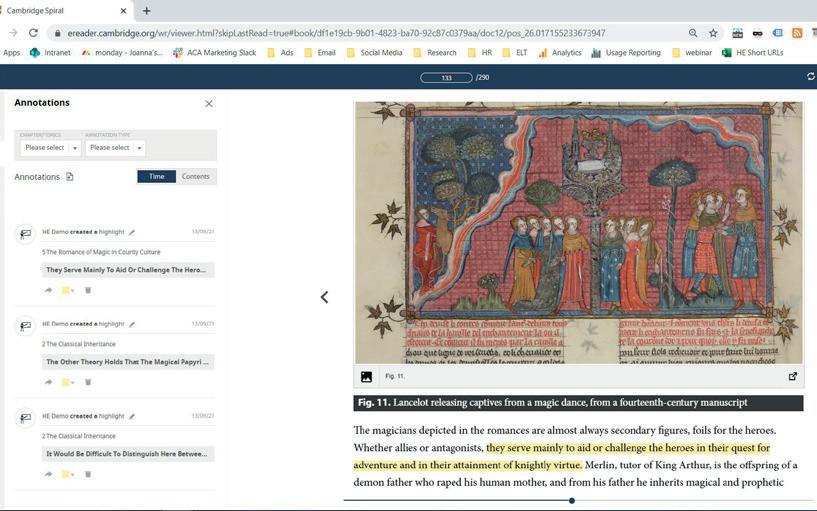Image resolution: width=817 pixels, height=511 pixels.
Task: Edit note on 'The Other Theory' highlight
Action: point(132,325)
